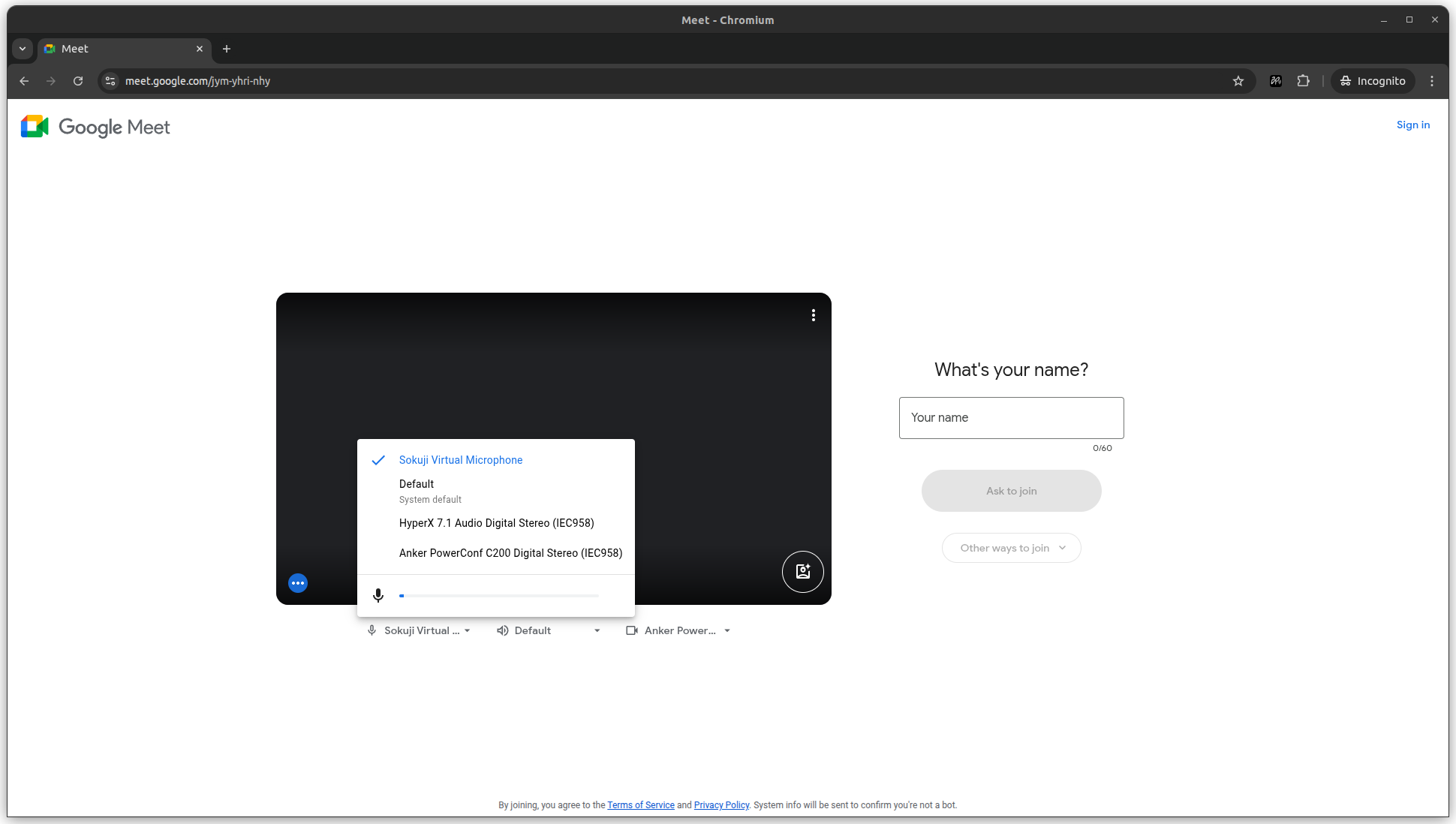Viewport: 1456px width, 824px height.
Task: Click the Incognito profile indicator
Action: (1373, 81)
